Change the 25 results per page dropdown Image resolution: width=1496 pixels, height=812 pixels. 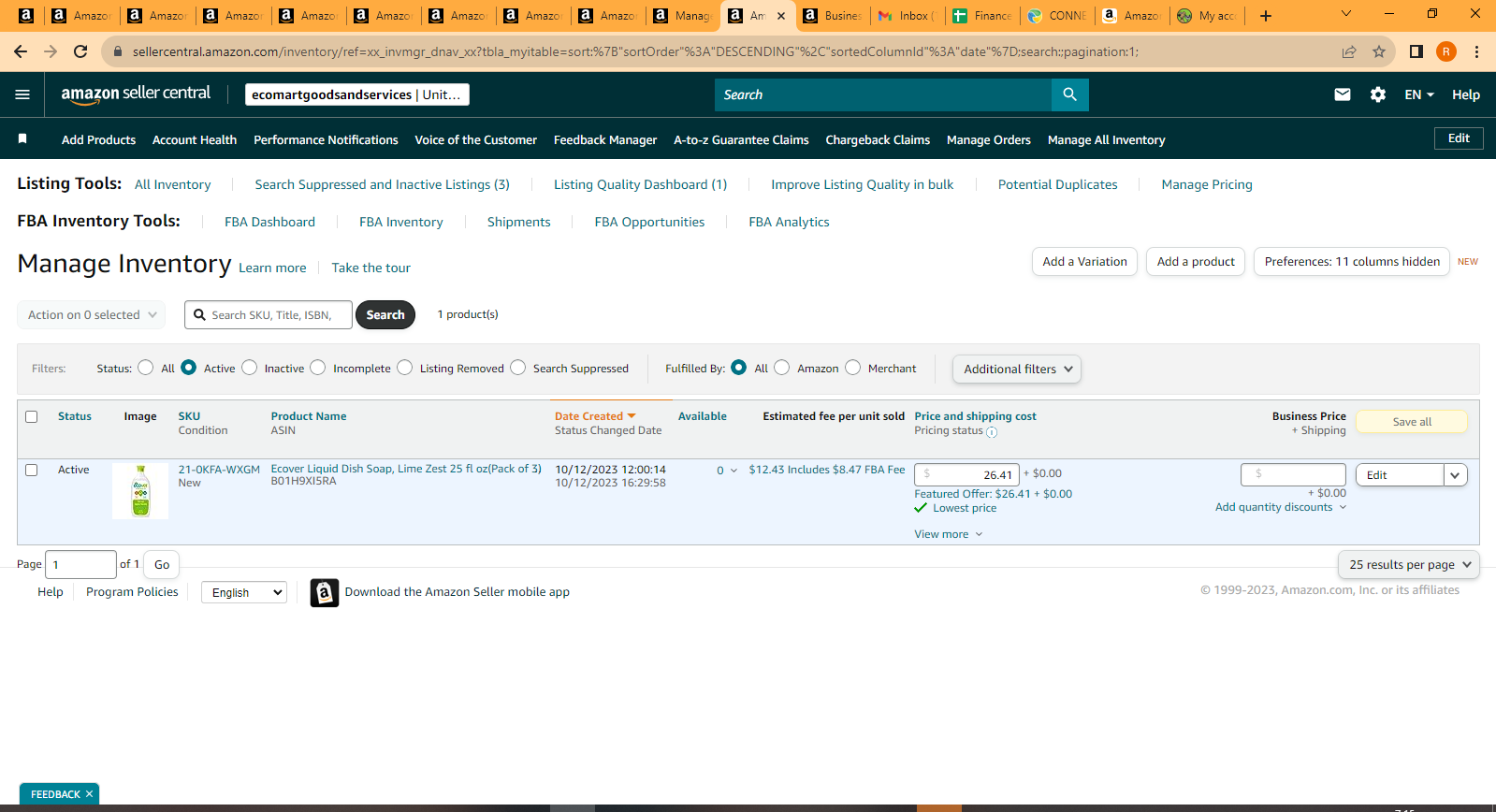1409,564
